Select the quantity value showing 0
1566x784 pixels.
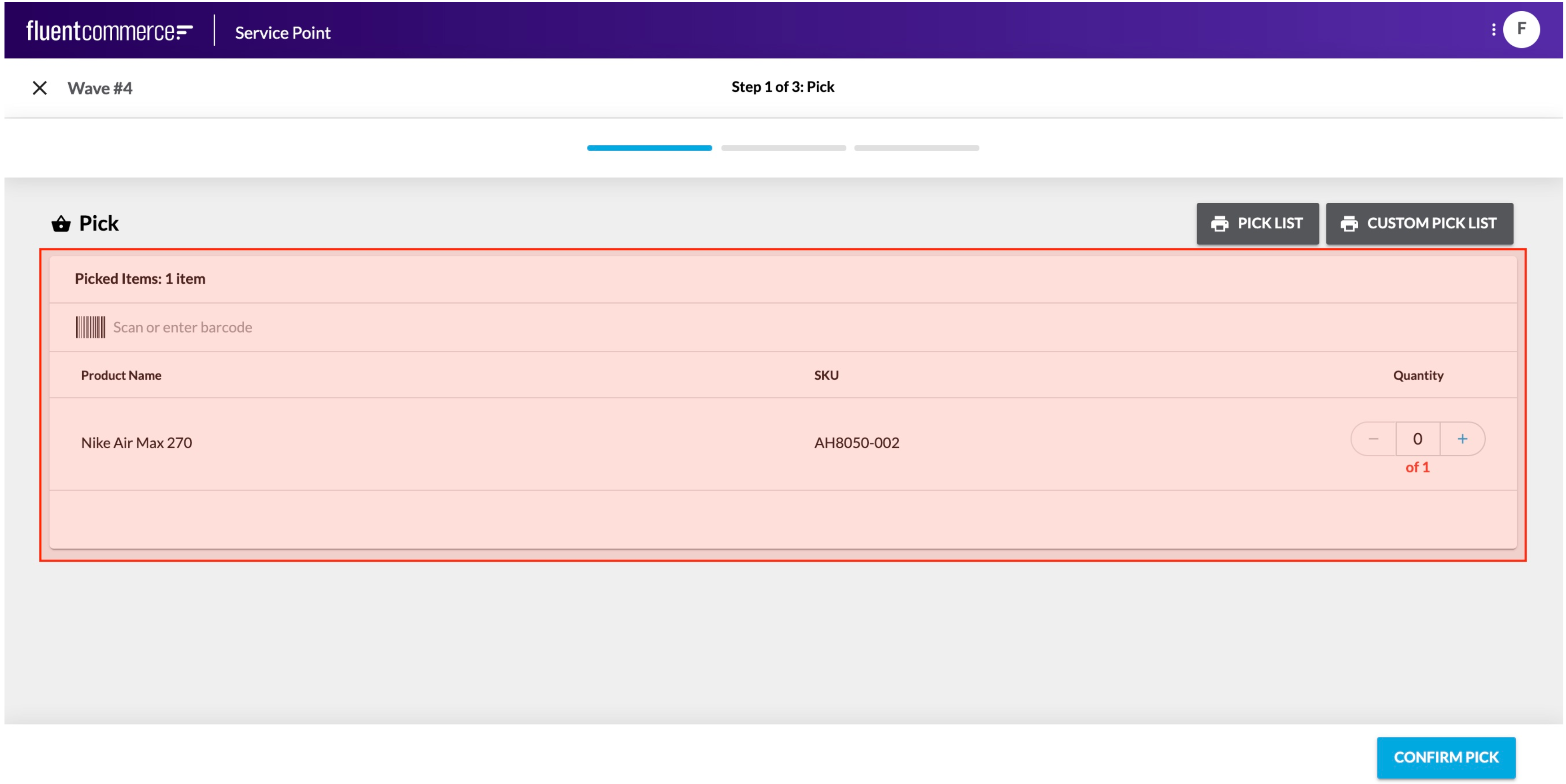1418,438
